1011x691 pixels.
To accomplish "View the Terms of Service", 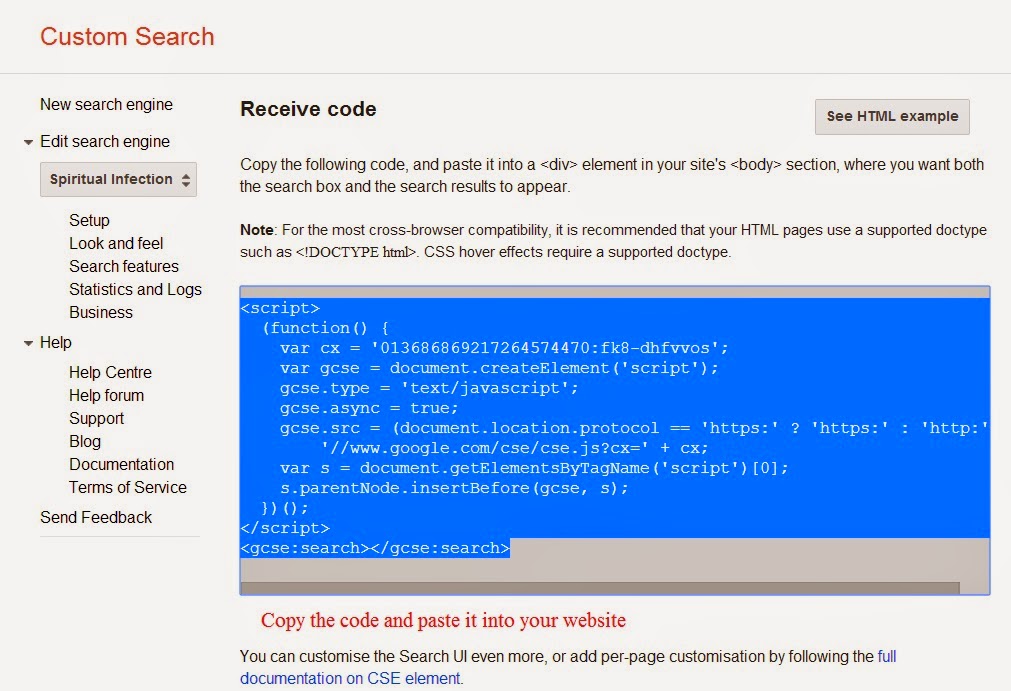I will pyautogui.click(x=128, y=488).
